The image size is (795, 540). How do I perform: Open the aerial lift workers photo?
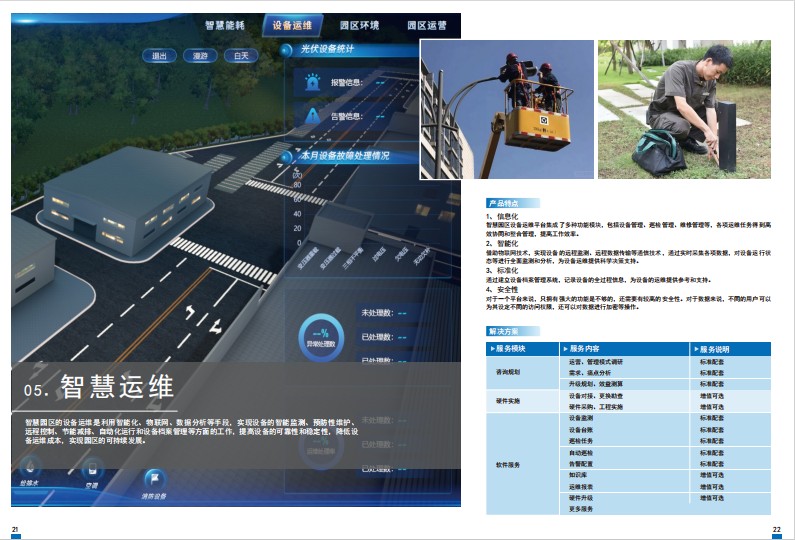507,109
